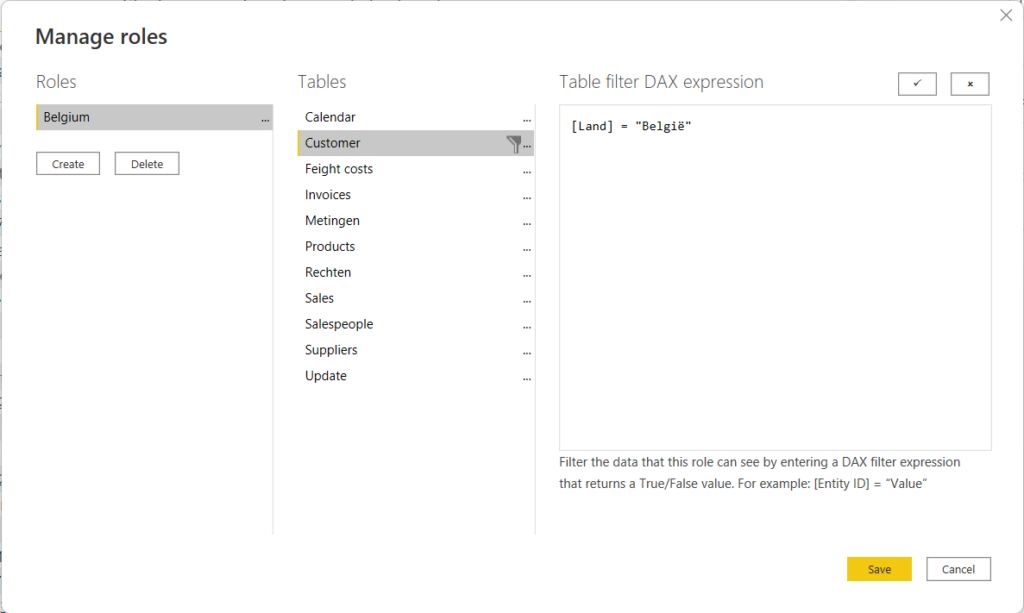This screenshot has width=1024, height=613.
Task: Open the ellipsis menu for Update table
Action: click(527, 377)
